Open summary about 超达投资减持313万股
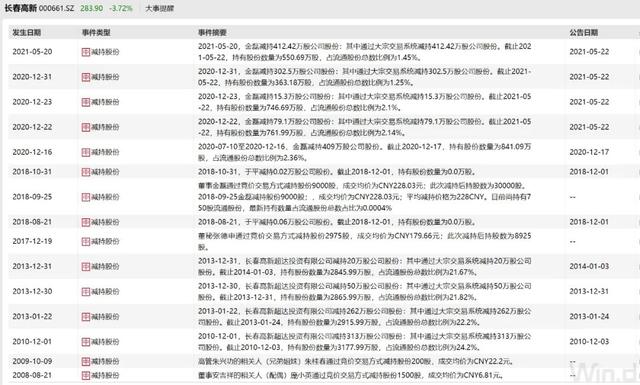The height and width of the screenshot is (385, 640). tap(364, 342)
